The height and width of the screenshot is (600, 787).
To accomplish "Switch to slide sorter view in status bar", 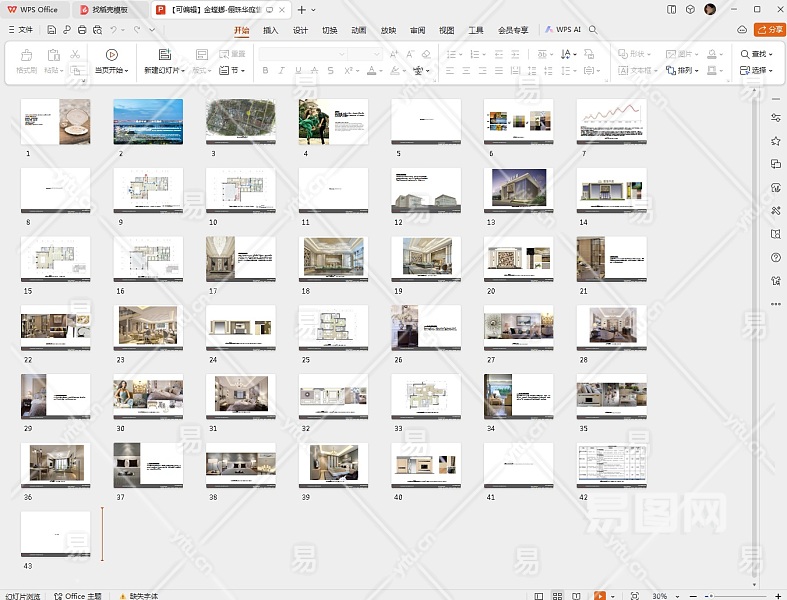I will (557, 596).
